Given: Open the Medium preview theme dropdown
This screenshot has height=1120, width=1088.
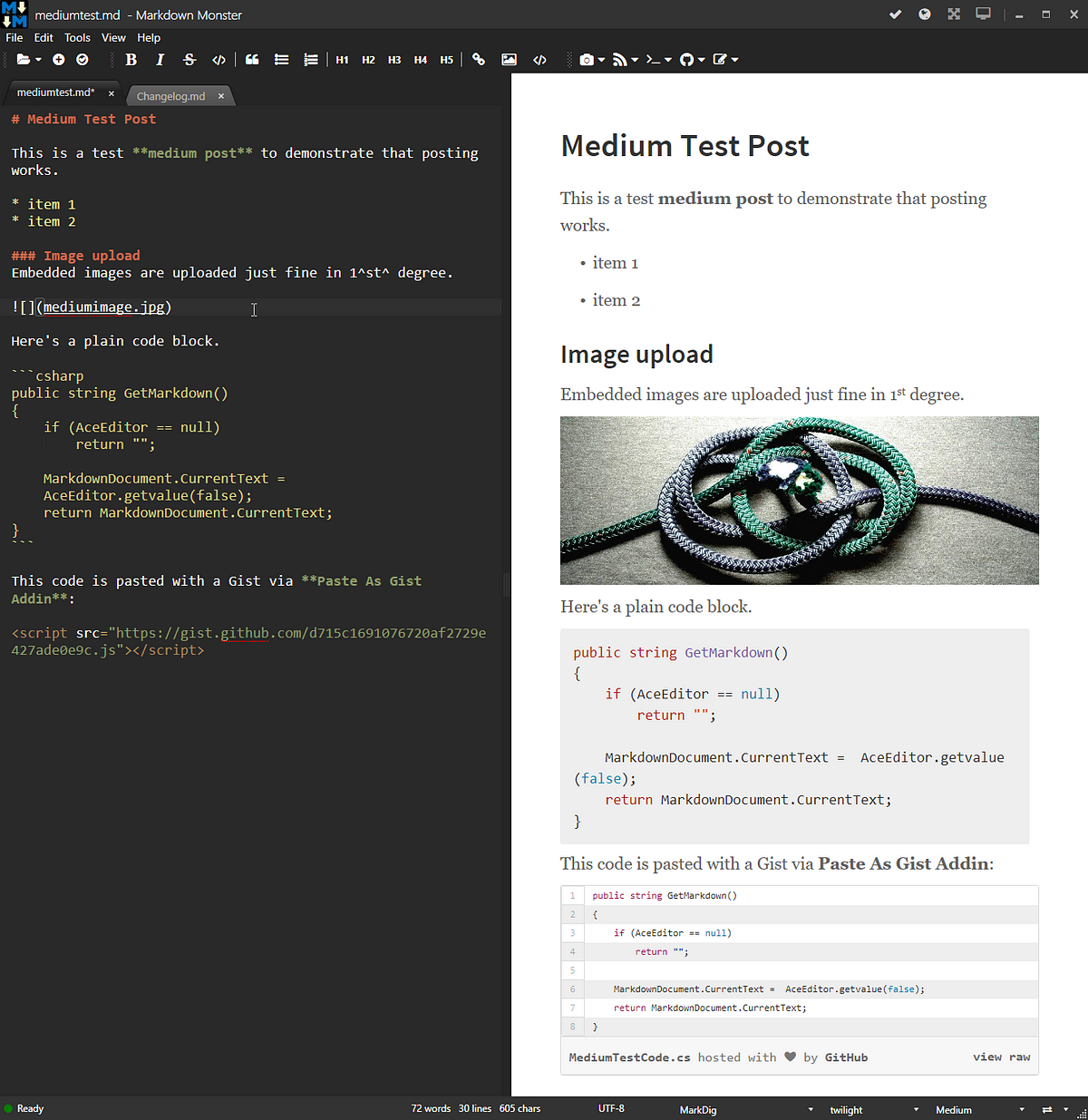Looking at the screenshot, I should pos(980,1110).
